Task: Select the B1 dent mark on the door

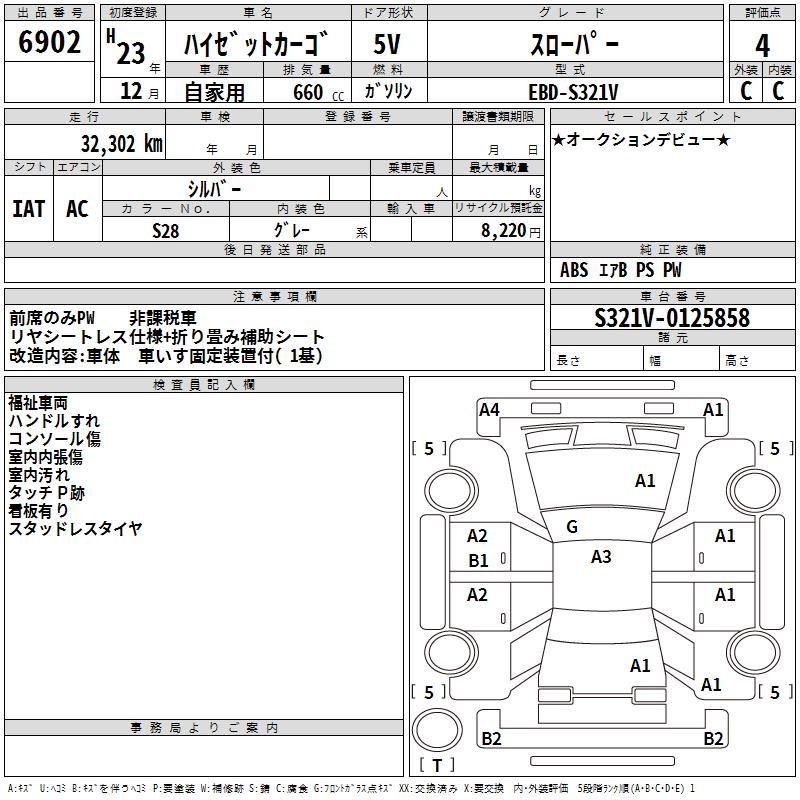Action: coord(479,561)
